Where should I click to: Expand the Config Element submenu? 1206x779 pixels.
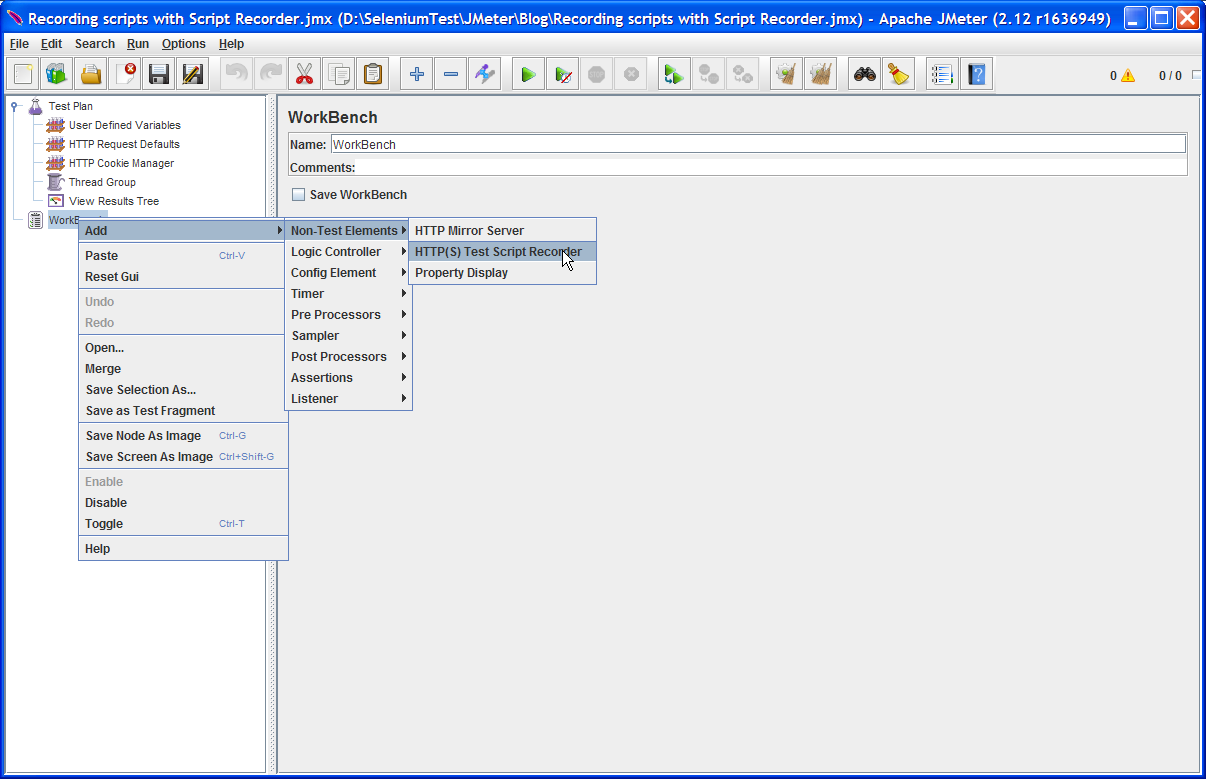tap(348, 272)
